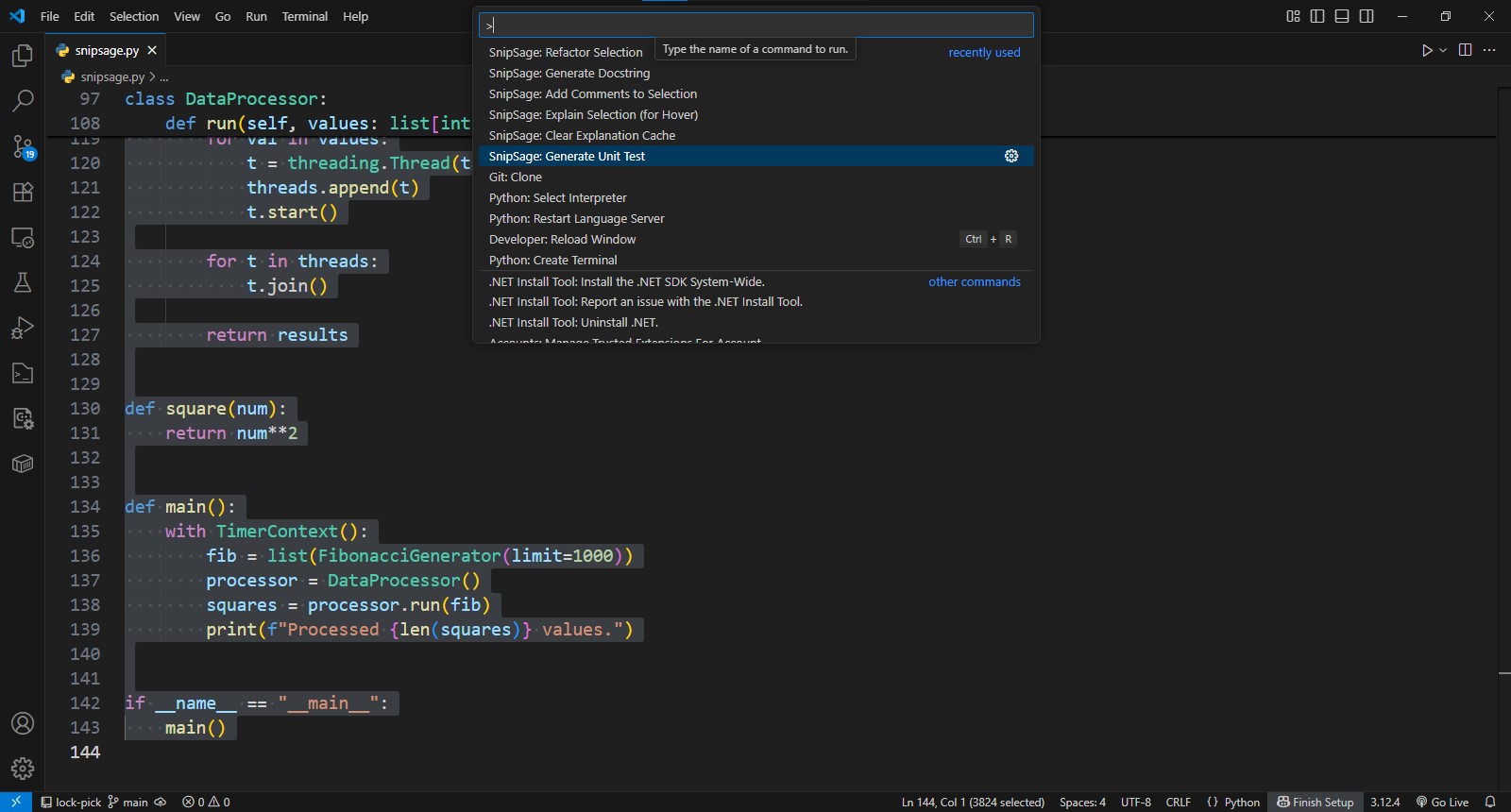Click Finish Setup in status bar
This screenshot has height=812, width=1511.
(1316, 802)
